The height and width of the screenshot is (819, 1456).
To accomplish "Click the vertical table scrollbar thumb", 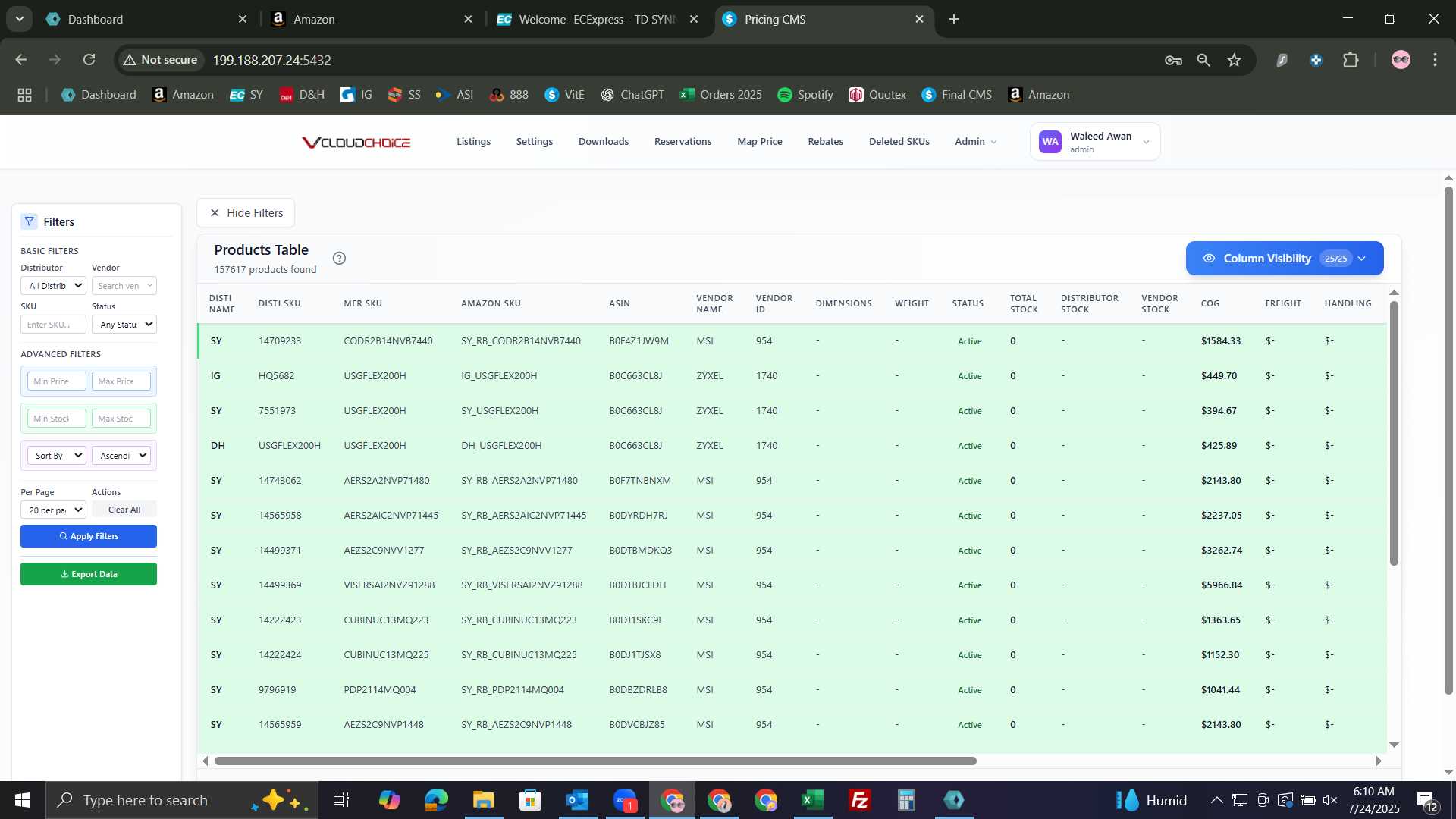I will tap(1394, 432).
